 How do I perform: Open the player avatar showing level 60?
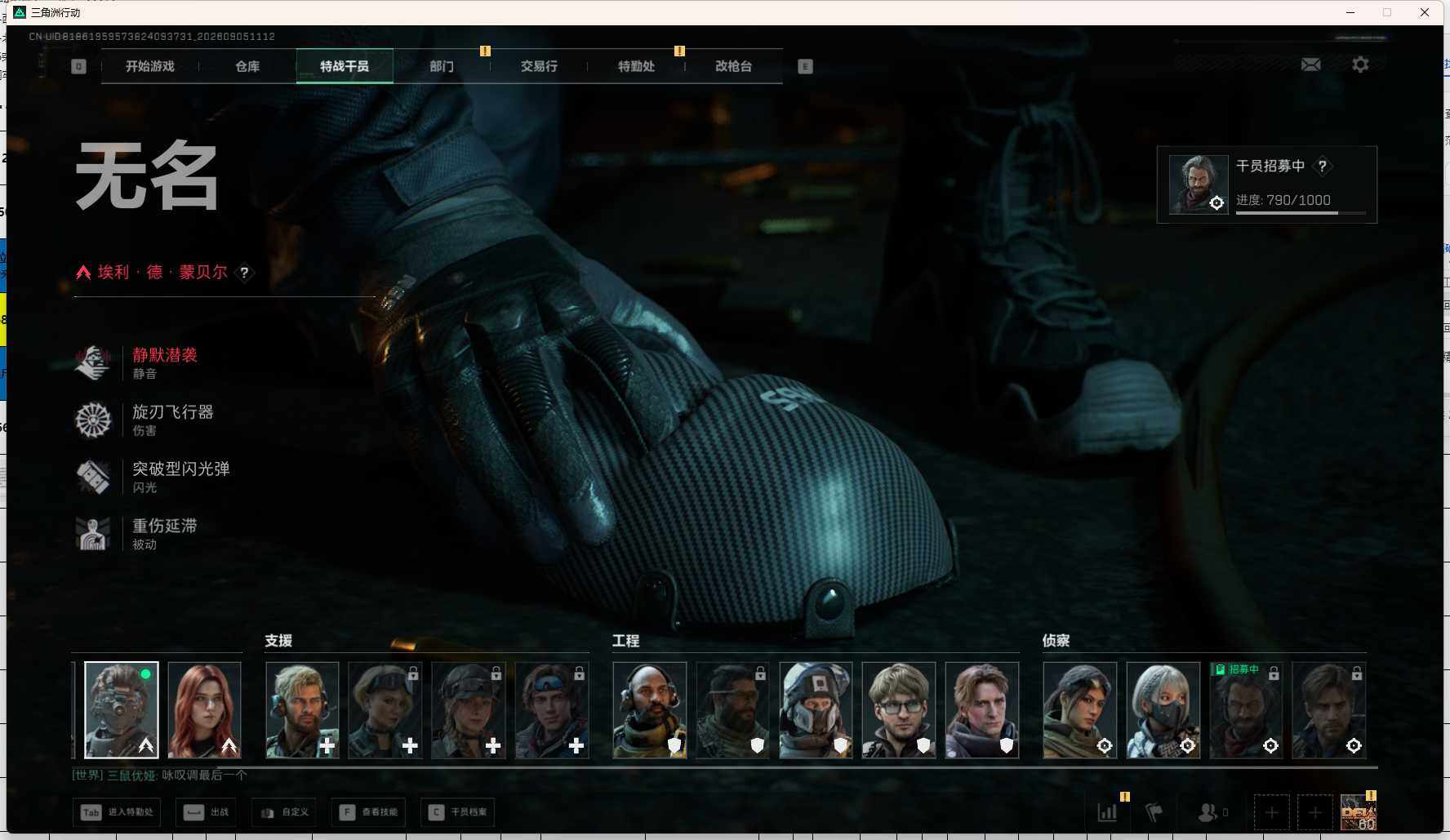pyautogui.click(x=1358, y=812)
